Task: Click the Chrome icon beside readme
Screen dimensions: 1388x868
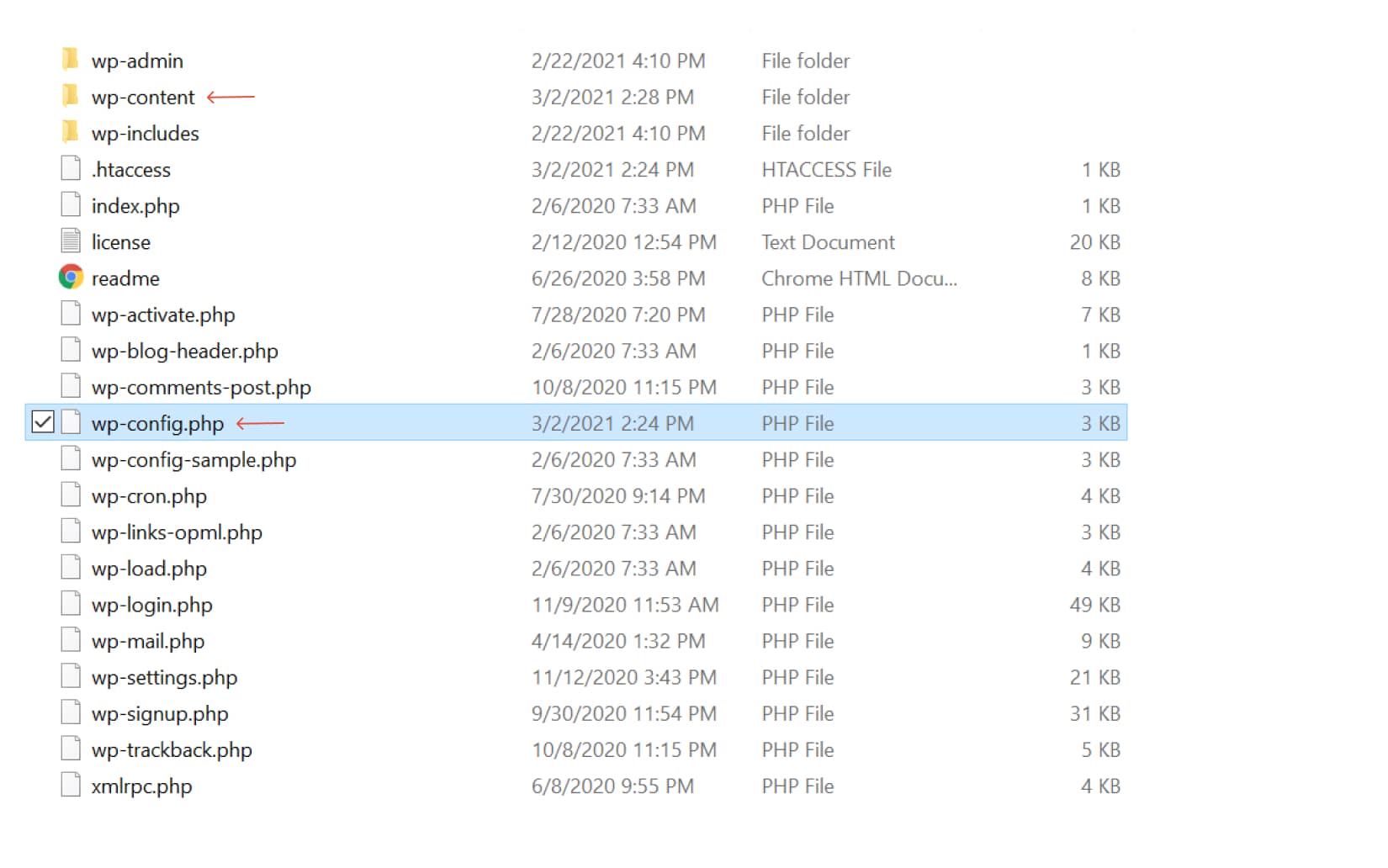Action: (71, 277)
